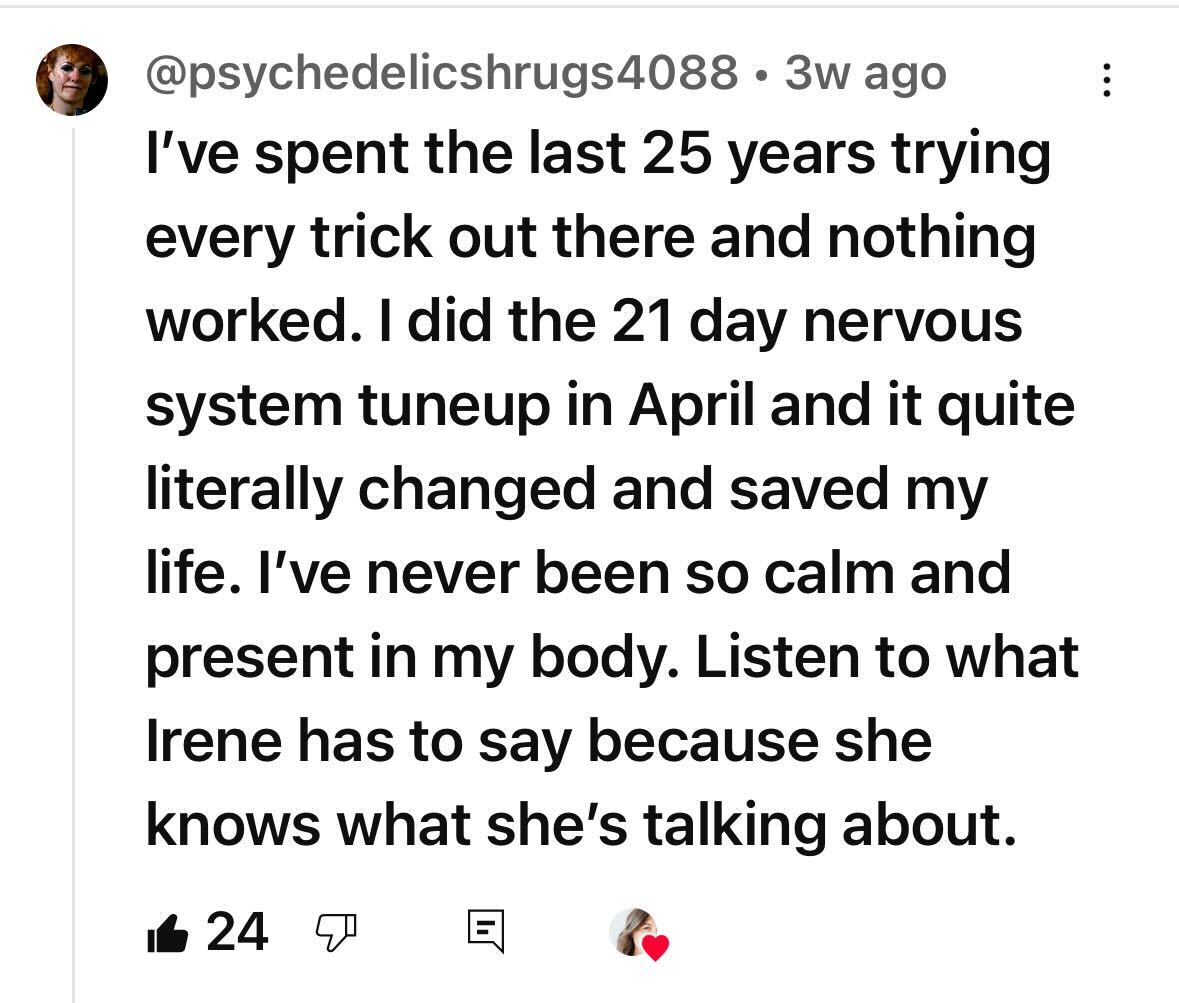Dislike the comment with thumbs down icon
Viewport: 1179px width, 1003px height.
pos(336,933)
